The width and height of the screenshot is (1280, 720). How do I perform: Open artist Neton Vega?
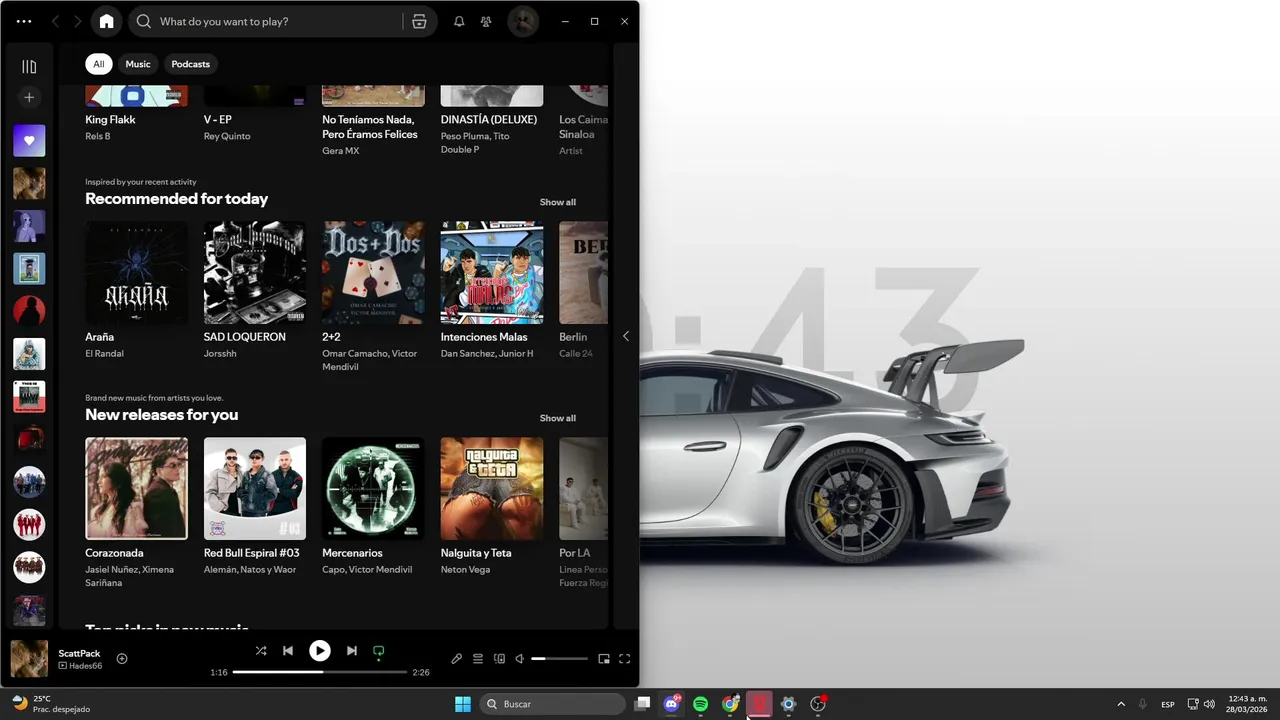465,570
